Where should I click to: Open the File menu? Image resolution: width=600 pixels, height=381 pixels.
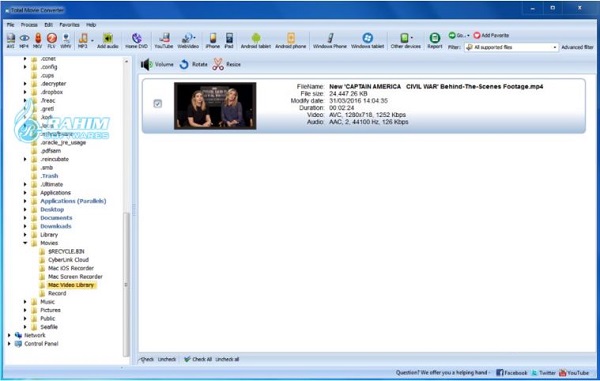[11, 24]
